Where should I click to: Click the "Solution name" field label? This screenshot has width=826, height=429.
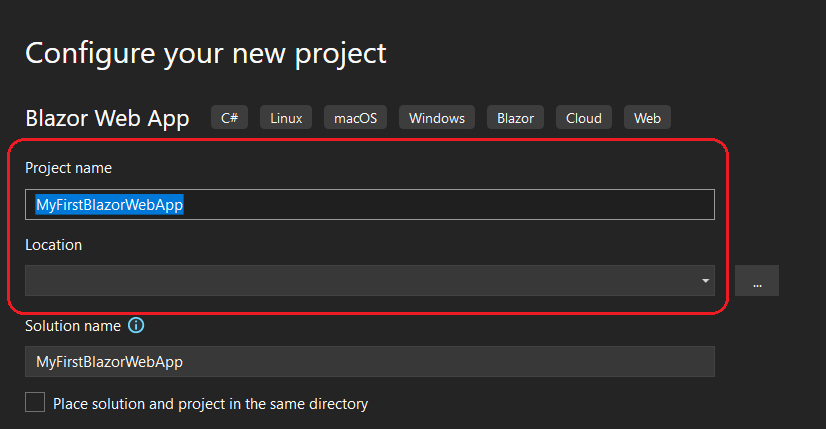click(72, 326)
